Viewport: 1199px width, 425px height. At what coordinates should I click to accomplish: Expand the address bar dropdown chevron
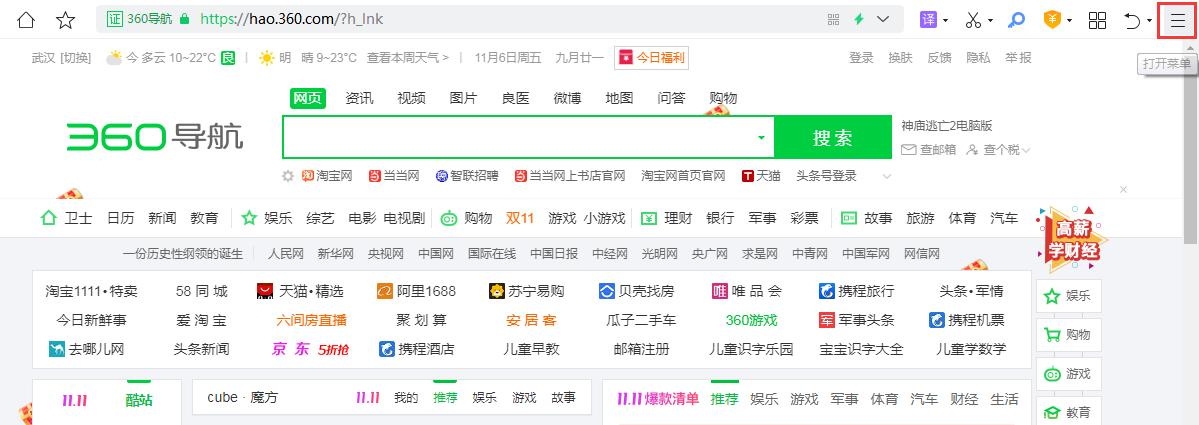pyautogui.click(x=883, y=20)
